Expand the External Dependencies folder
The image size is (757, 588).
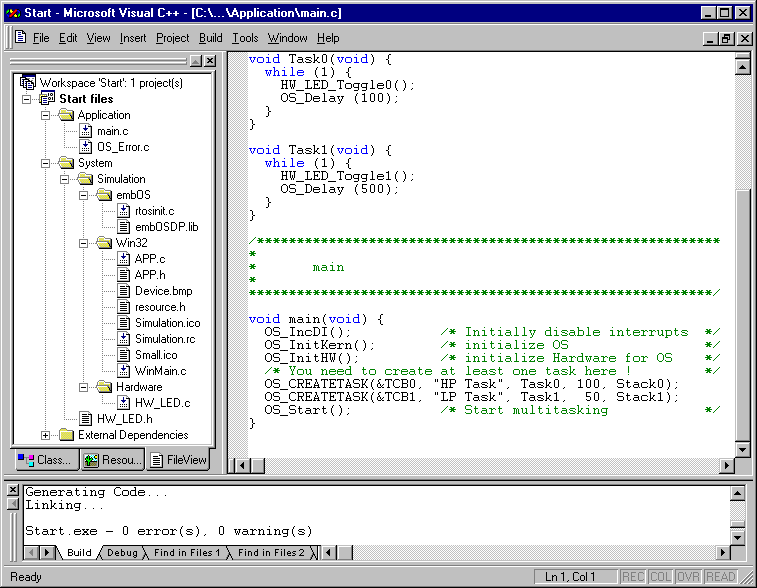coord(46,435)
